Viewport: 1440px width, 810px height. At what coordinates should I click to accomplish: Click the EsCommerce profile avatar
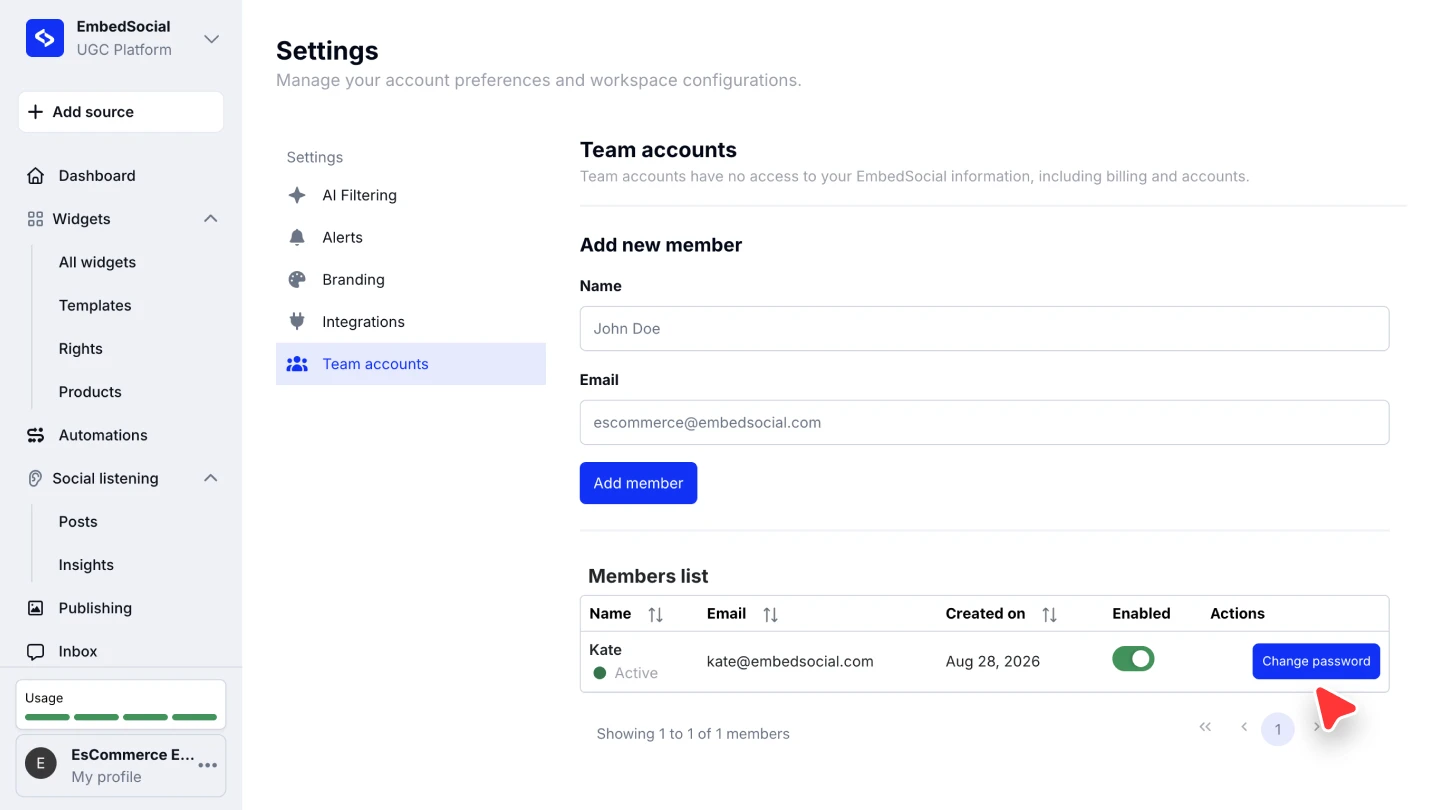click(x=41, y=764)
